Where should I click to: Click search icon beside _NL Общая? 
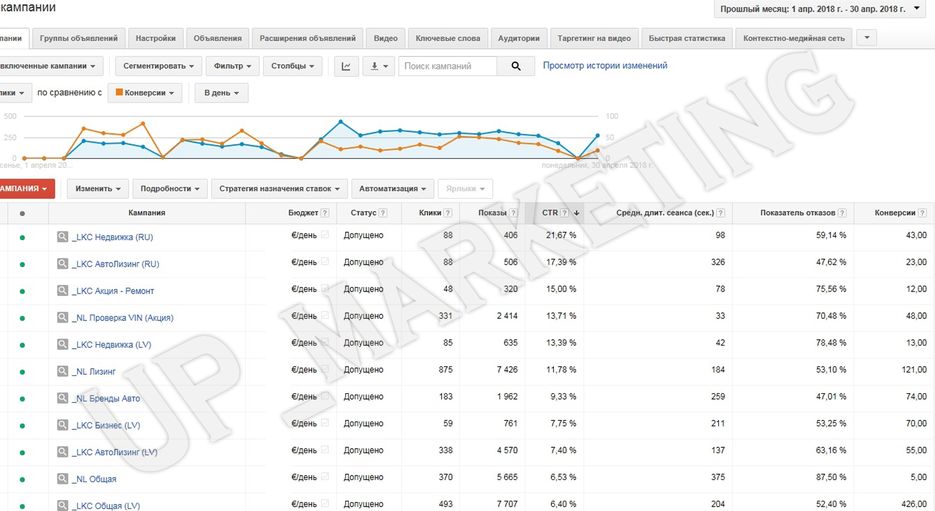tap(63, 478)
